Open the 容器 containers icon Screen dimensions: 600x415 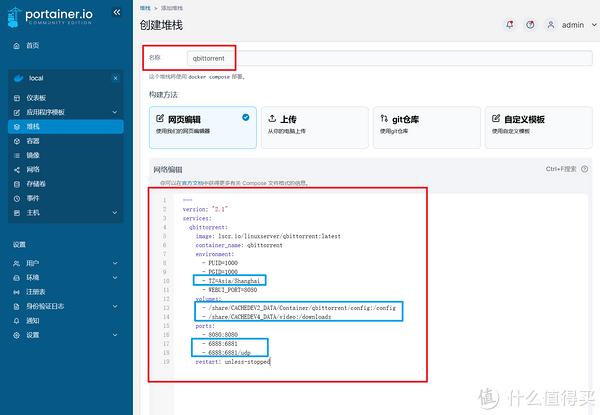pyautogui.click(x=17, y=141)
